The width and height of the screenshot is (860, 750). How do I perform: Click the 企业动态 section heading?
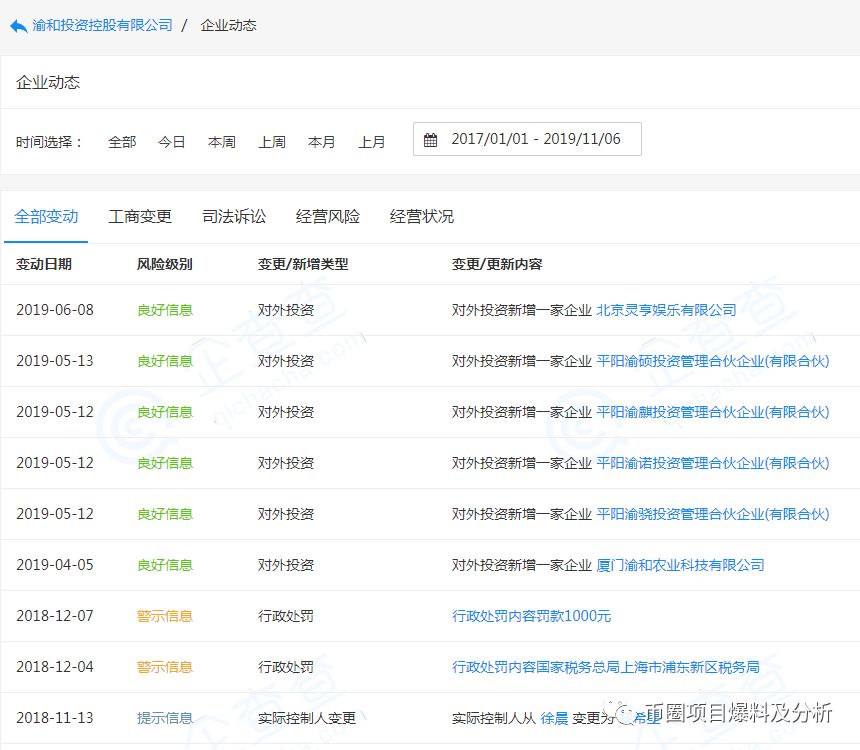[48, 83]
